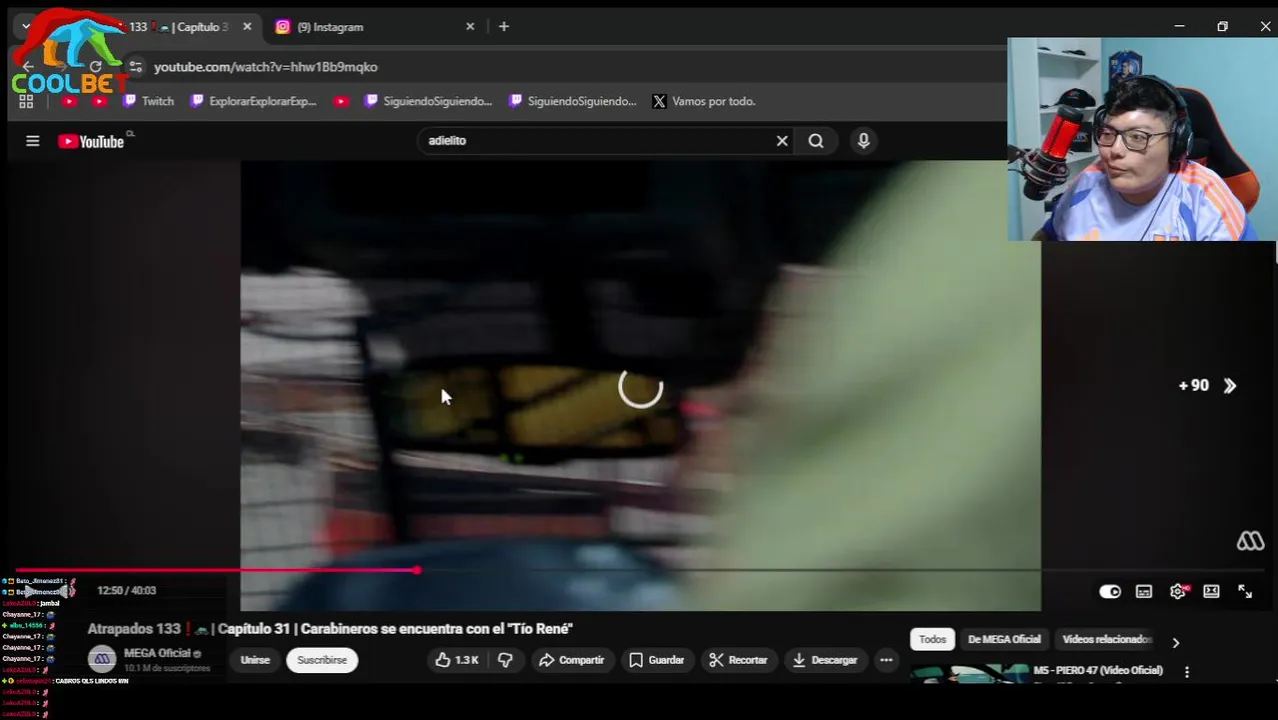Select the Todos filter chip
Viewport: 1278px width, 720px height.
coord(932,639)
